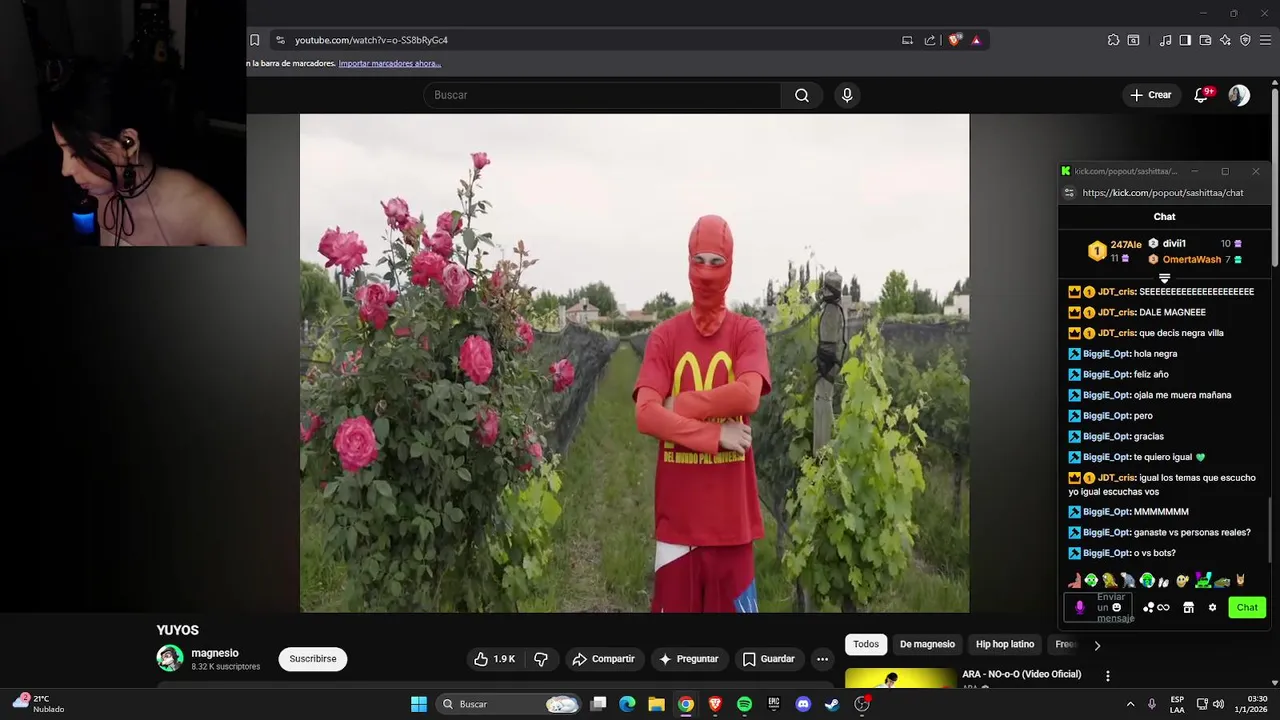Open the ARA - NO-o-O (Video Oficial) suggestion
This screenshot has height=720, width=1280.
[x=1021, y=674]
